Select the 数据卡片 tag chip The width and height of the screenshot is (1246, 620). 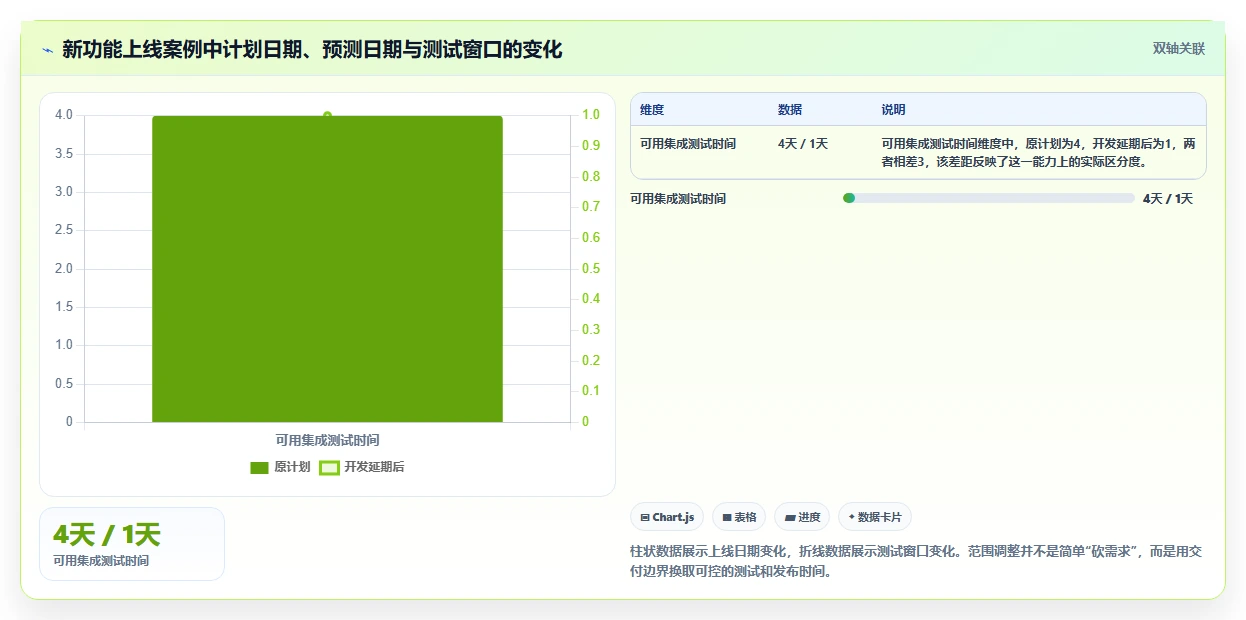coord(875,517)
